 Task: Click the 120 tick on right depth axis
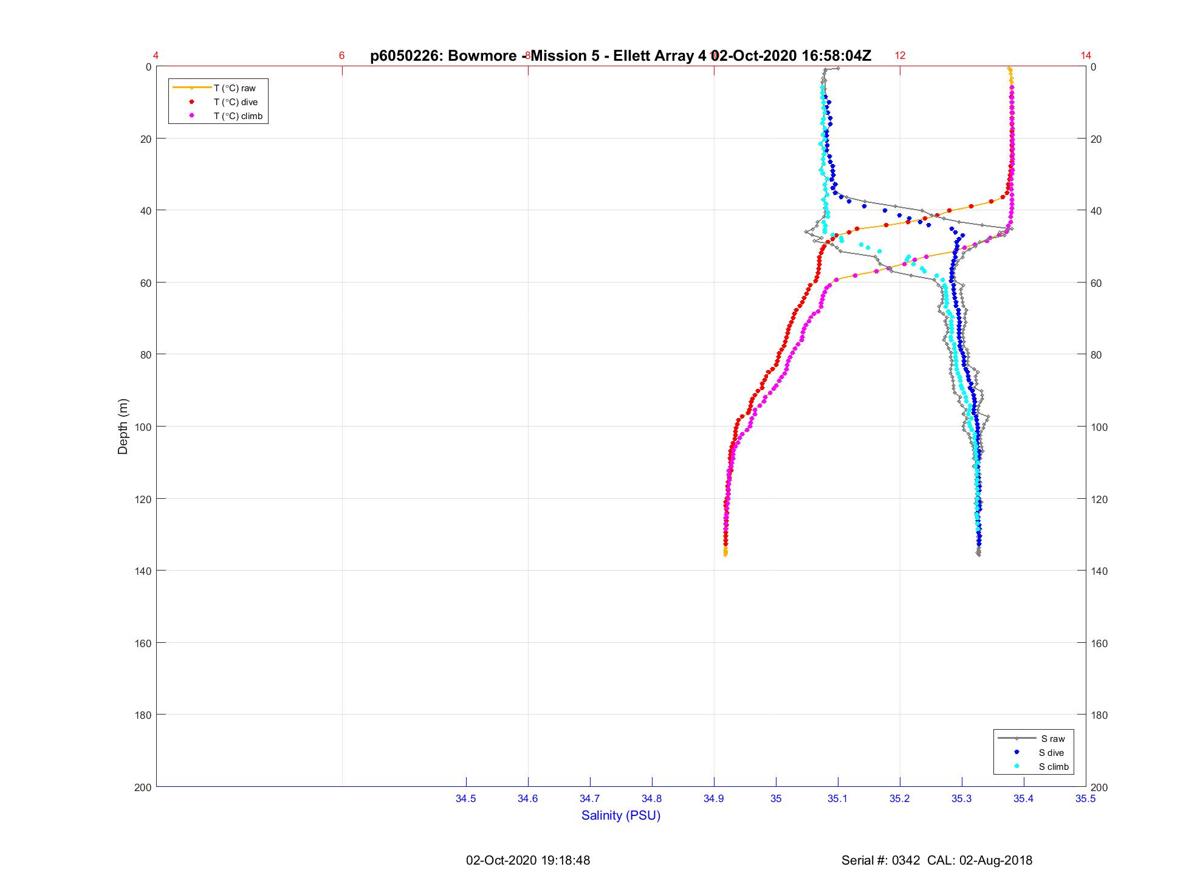pyautogui.click(x=1101, y=499)
